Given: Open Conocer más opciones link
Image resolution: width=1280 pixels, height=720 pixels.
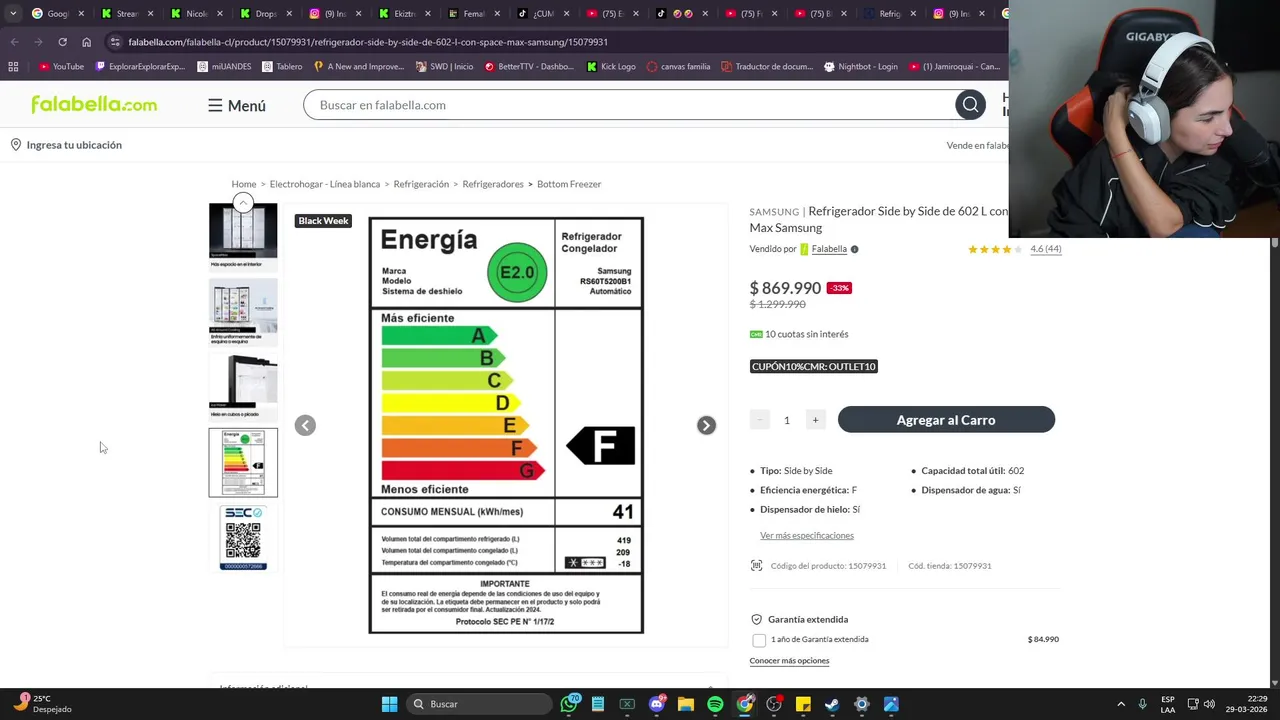Looking at the screenshot, I should (x=789, y=661).
